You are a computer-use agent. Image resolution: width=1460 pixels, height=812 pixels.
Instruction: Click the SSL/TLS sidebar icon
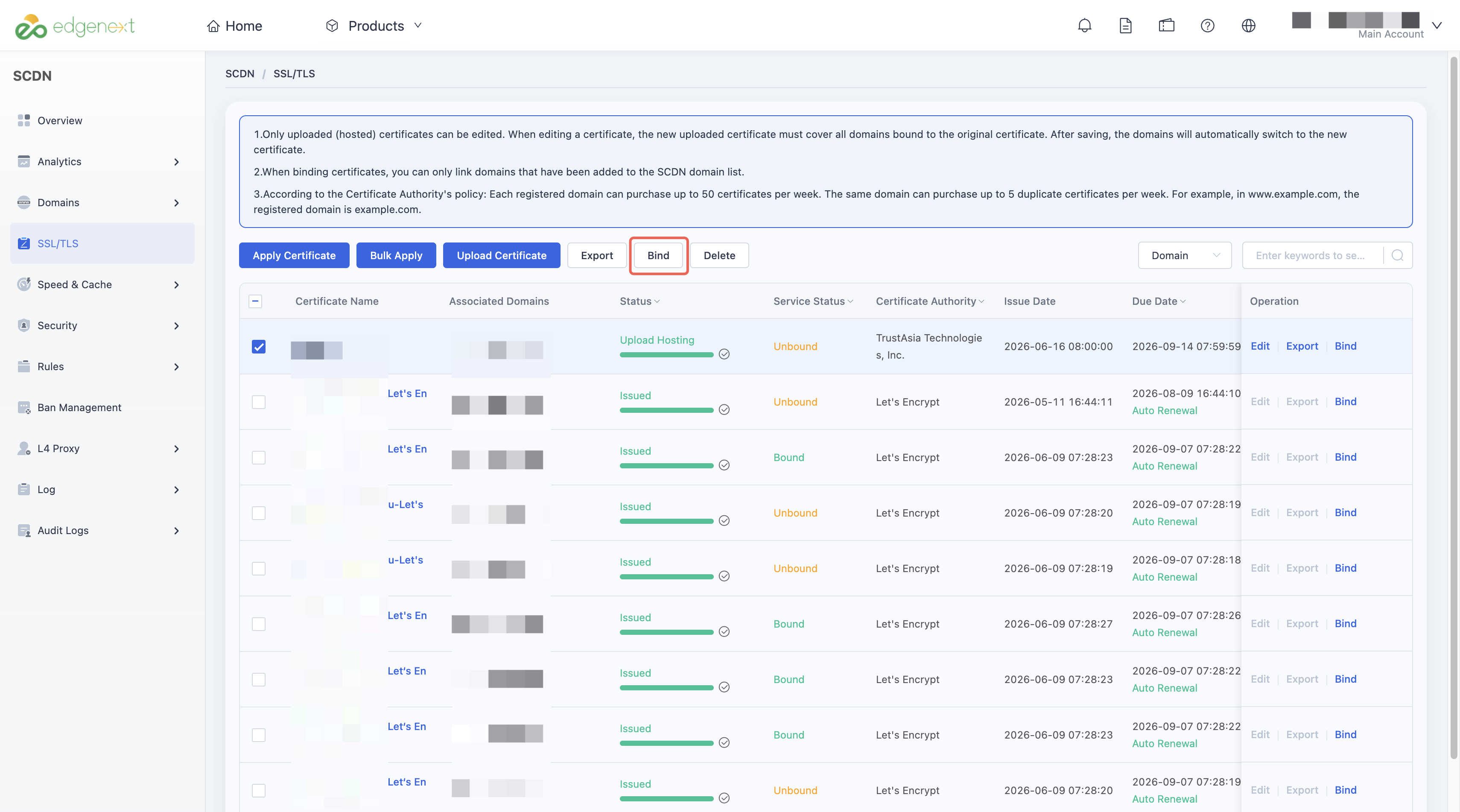click(x=24, y=243)
